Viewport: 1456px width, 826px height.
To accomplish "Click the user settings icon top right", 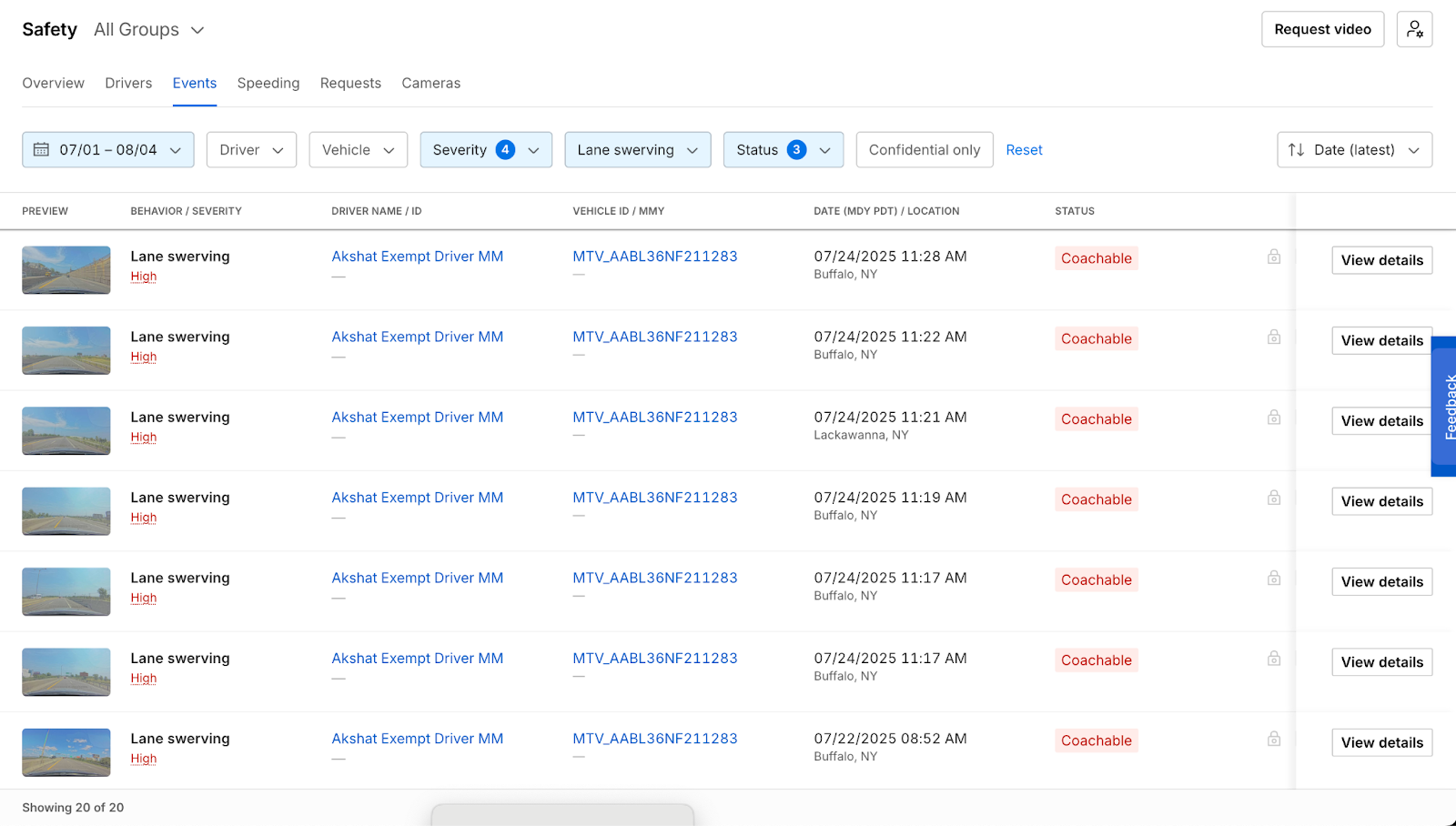I will [1414, 29].
